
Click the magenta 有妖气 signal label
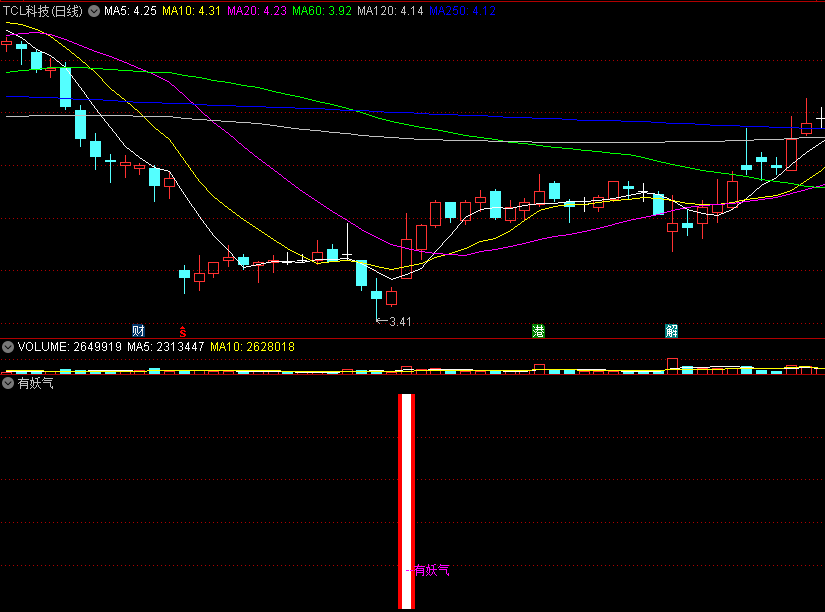[431, 570]
